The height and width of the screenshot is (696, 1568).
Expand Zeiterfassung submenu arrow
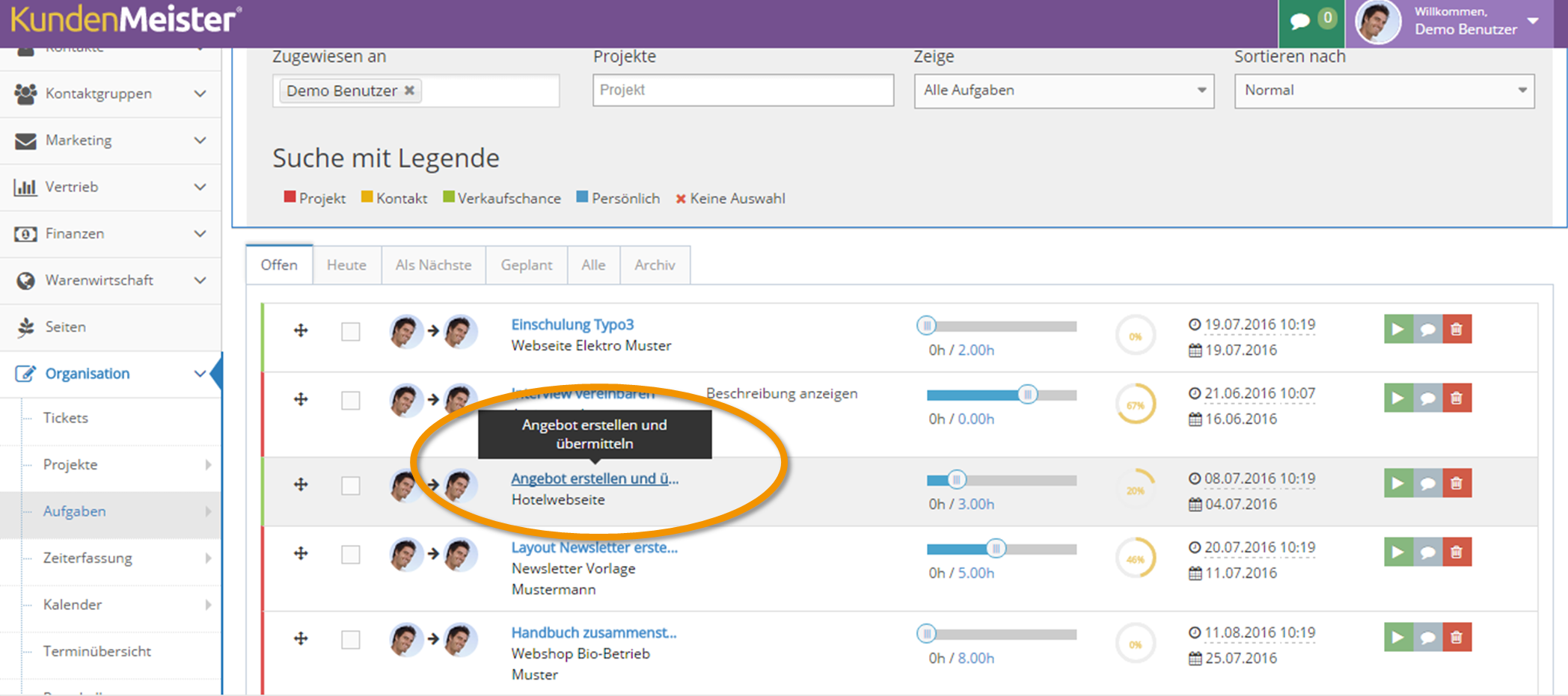click(x=208, y=558)
